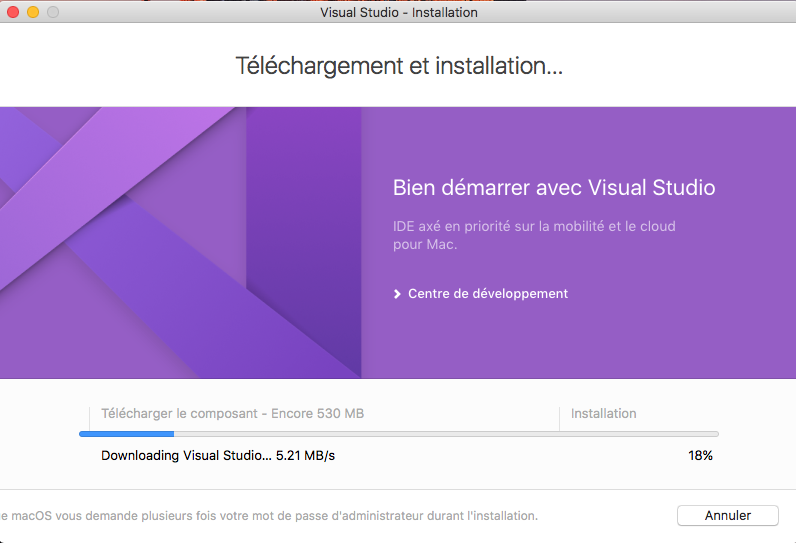Click the 'IDE axé en priorité' description text
Image resolution: width=796 pixels, height=543 pixels.
point(534,235)
